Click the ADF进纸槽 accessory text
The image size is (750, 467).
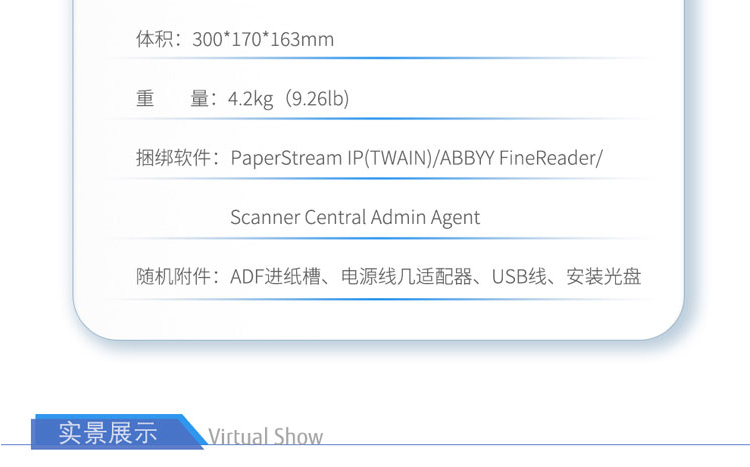click(x=275, y=277)
